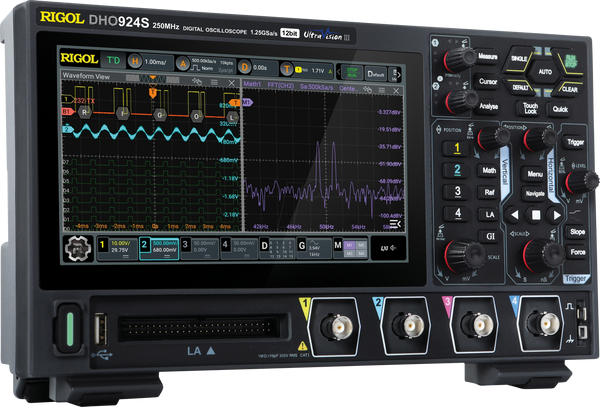Push the Slope hardware button
Screen dimensions: 600x407
(x=577, y=232)
